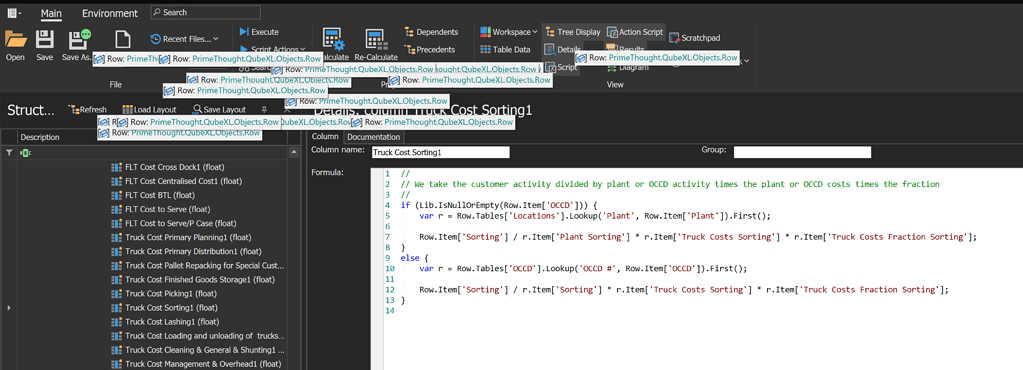The width and height of the screenshot is (1023, 370).
Task: Click the Column name input field
Action: click(x=440, y=152)
